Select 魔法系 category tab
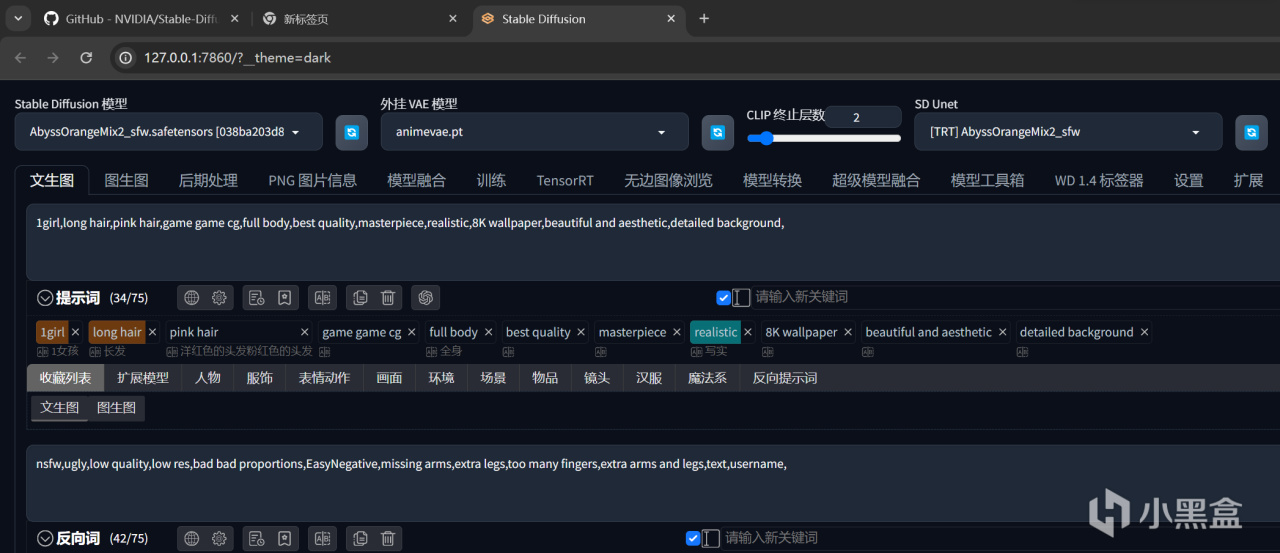1280x553 pixels. (707, 377)
